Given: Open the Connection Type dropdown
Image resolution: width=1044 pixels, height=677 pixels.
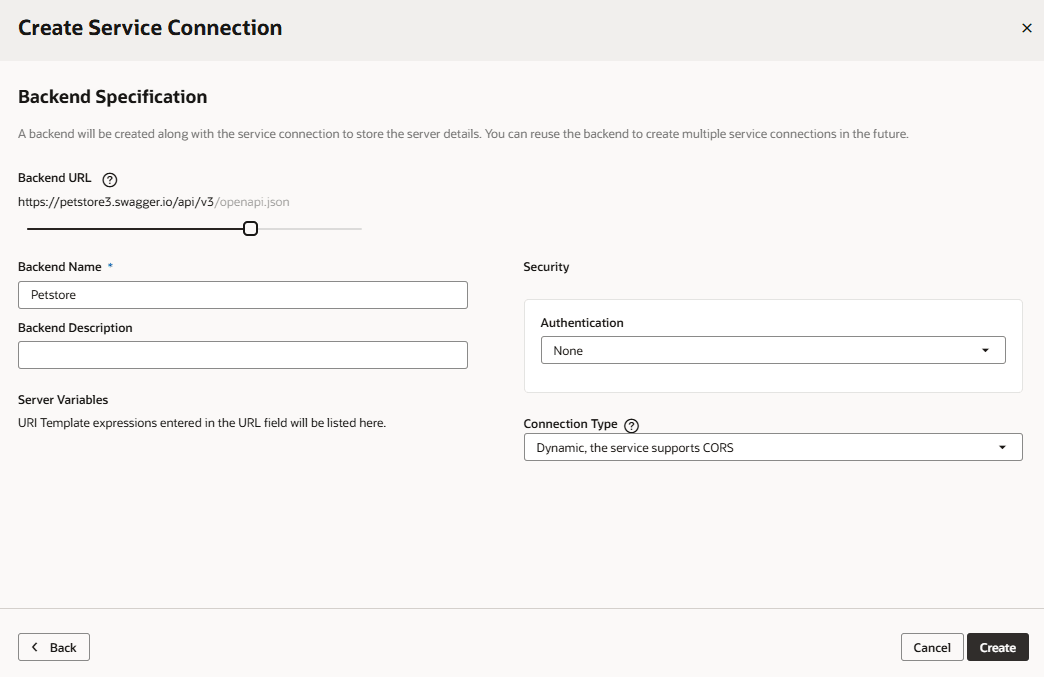Looking at the screenshot, I should pos(772,447).
